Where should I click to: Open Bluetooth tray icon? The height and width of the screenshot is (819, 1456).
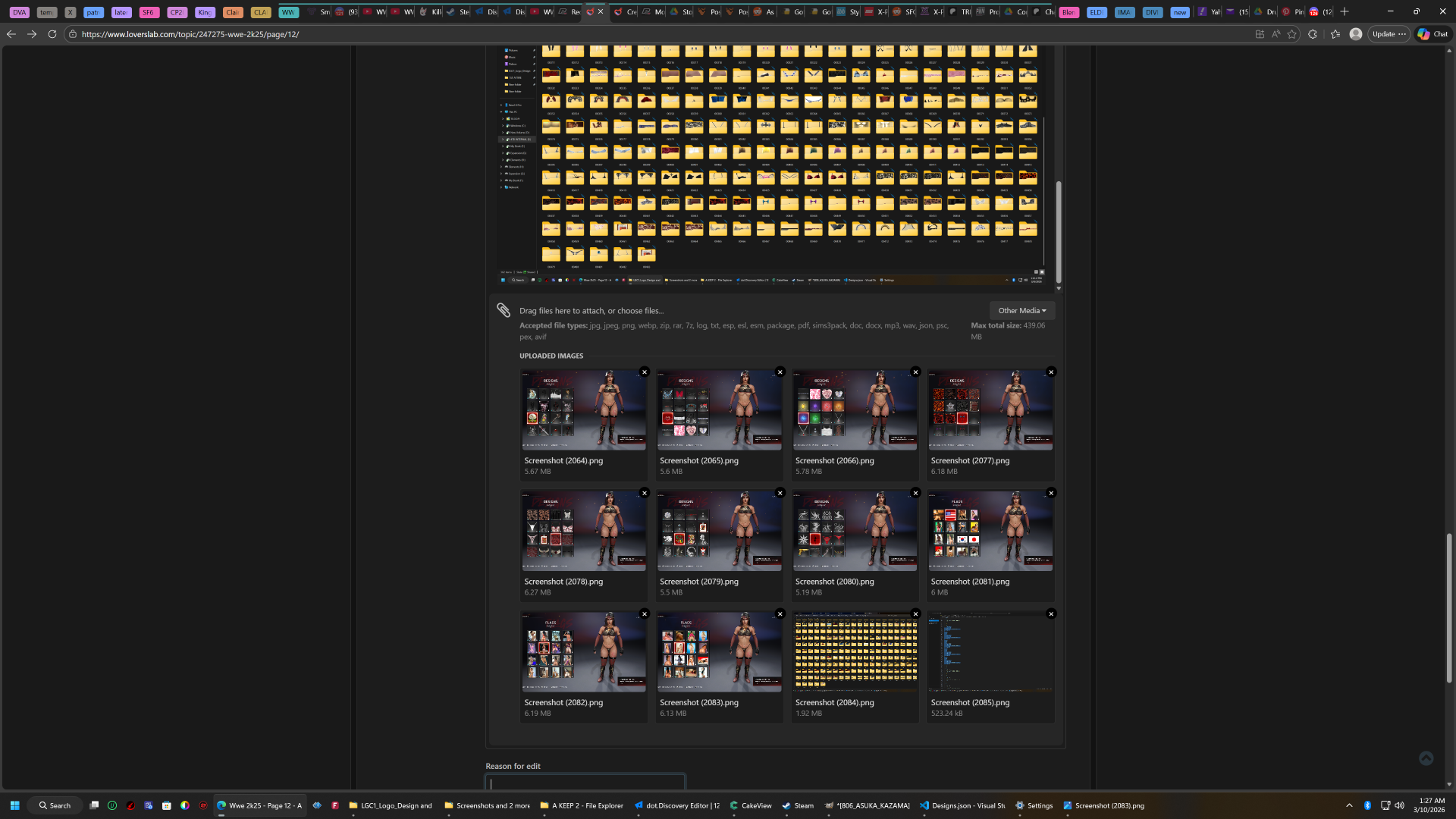click(1367, 805)
